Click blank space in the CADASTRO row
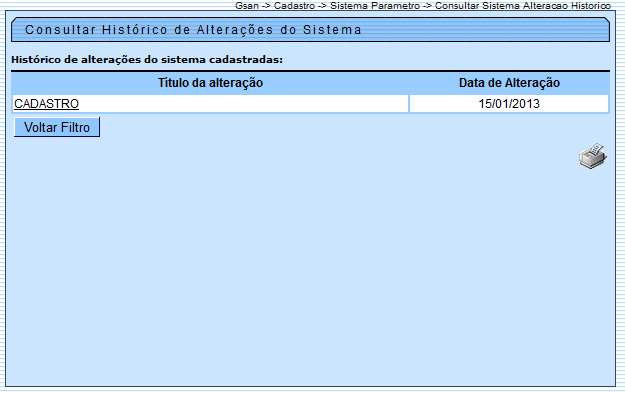625x393 pixels. pyautogui.click(x=243, y=104)
